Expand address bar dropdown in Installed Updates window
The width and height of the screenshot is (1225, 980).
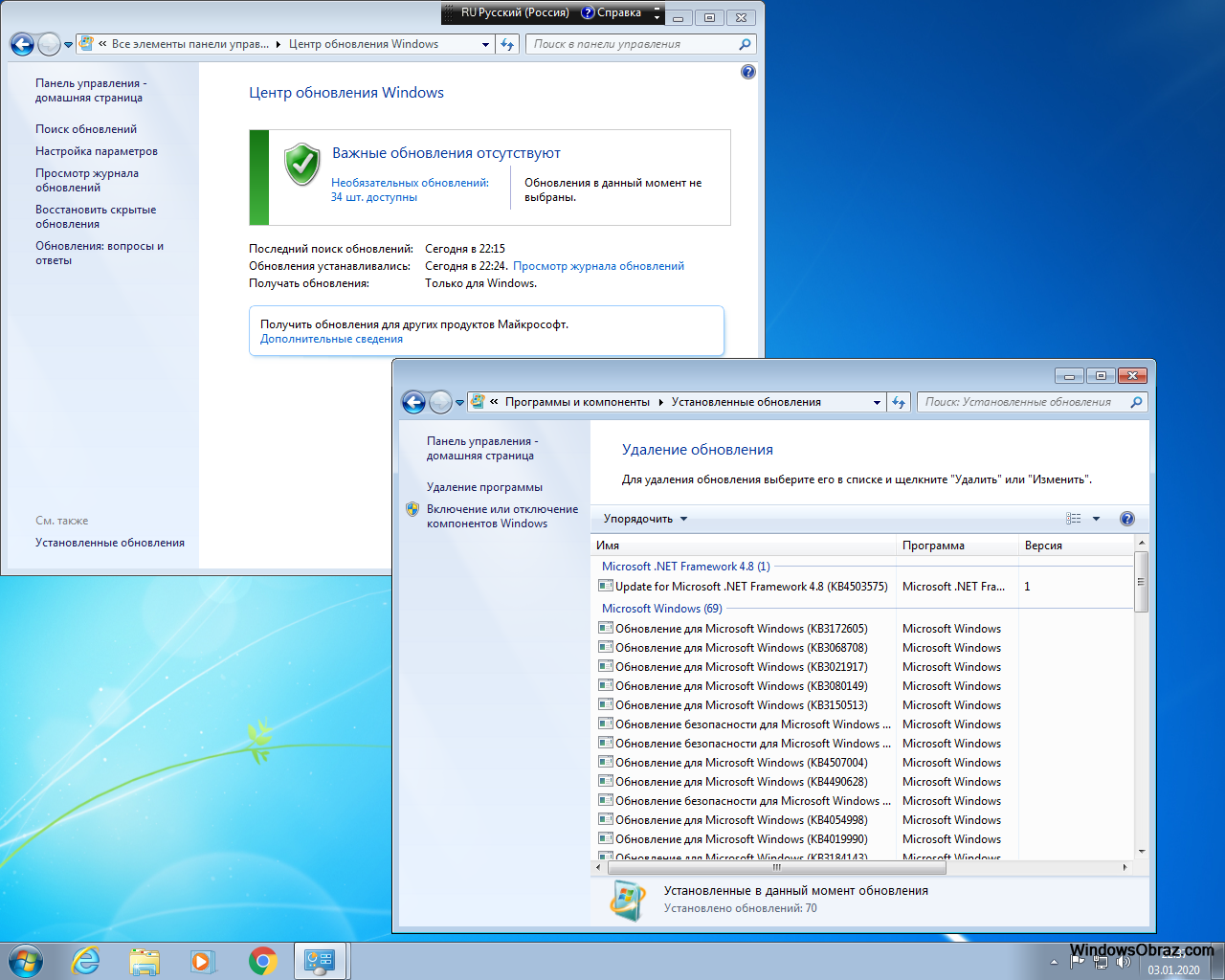click(877, 403)
